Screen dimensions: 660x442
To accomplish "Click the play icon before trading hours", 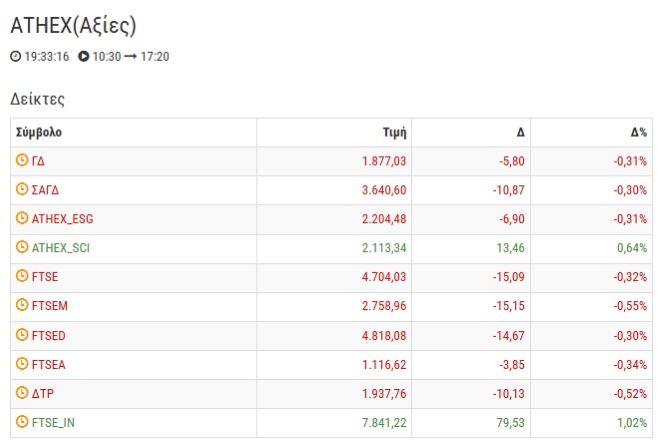I will tap(83, 56).
